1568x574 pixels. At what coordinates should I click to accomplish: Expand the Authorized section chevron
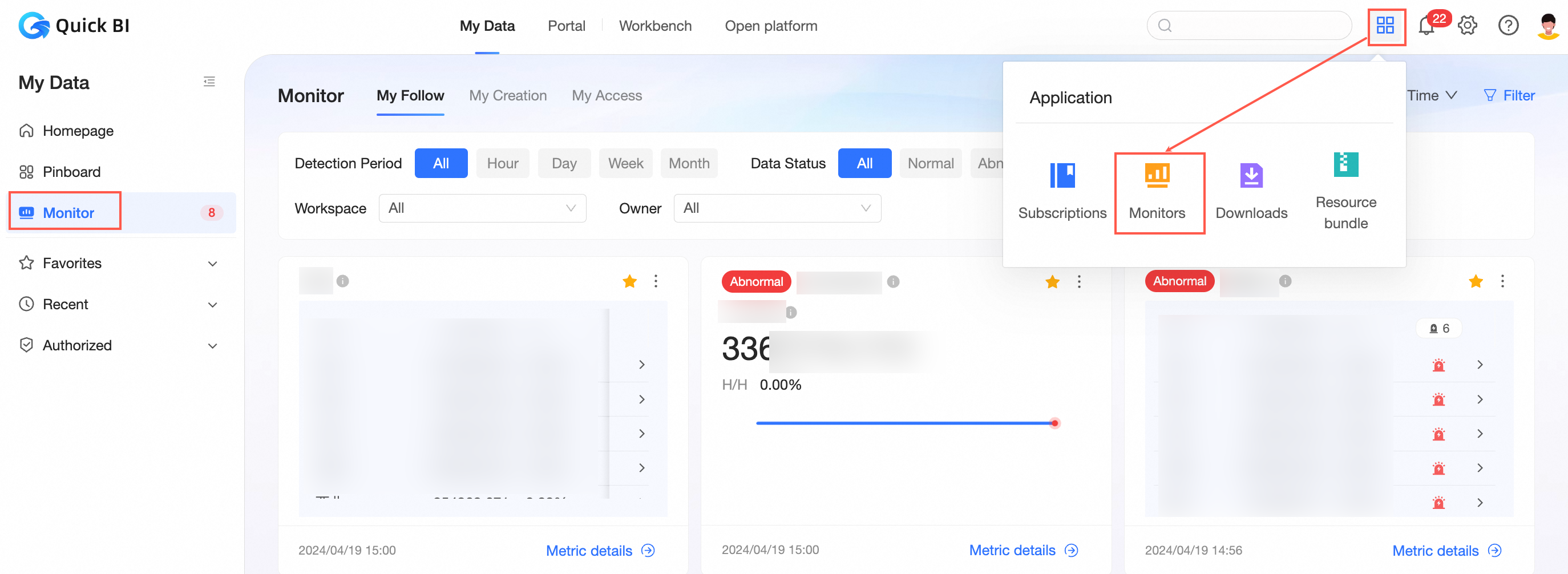212,346
